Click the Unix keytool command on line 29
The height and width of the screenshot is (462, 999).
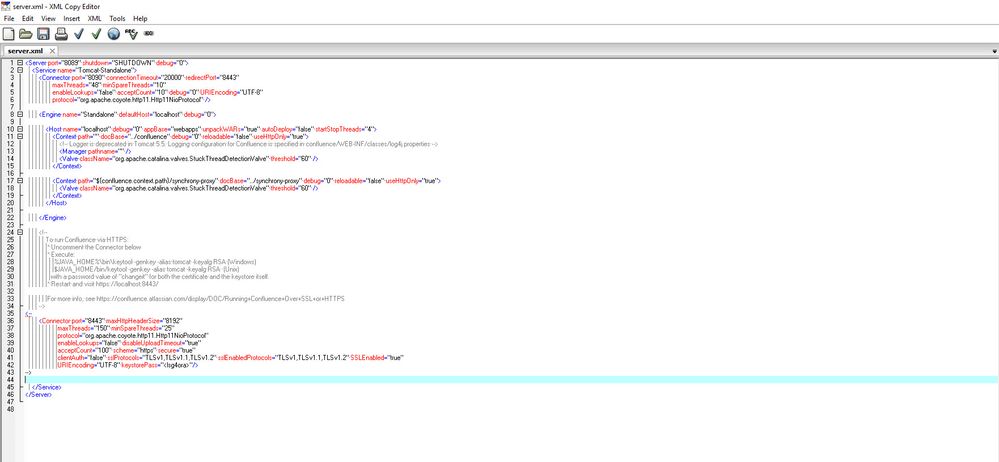(x=147, y=269)
